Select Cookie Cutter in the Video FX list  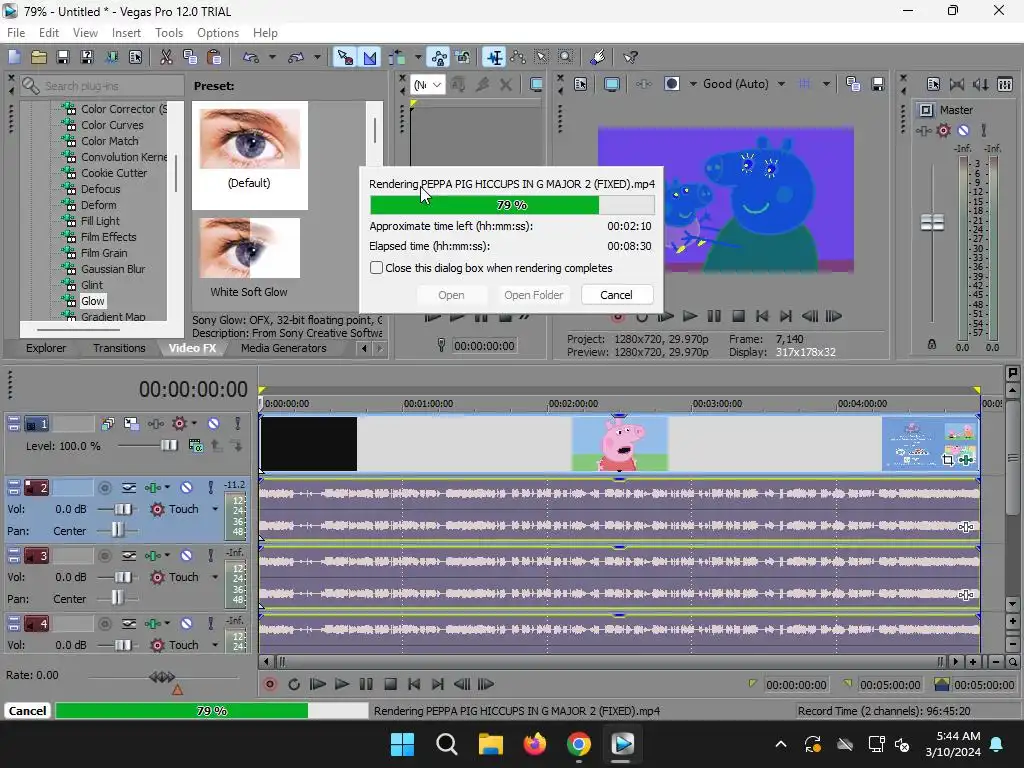point(114,173)
